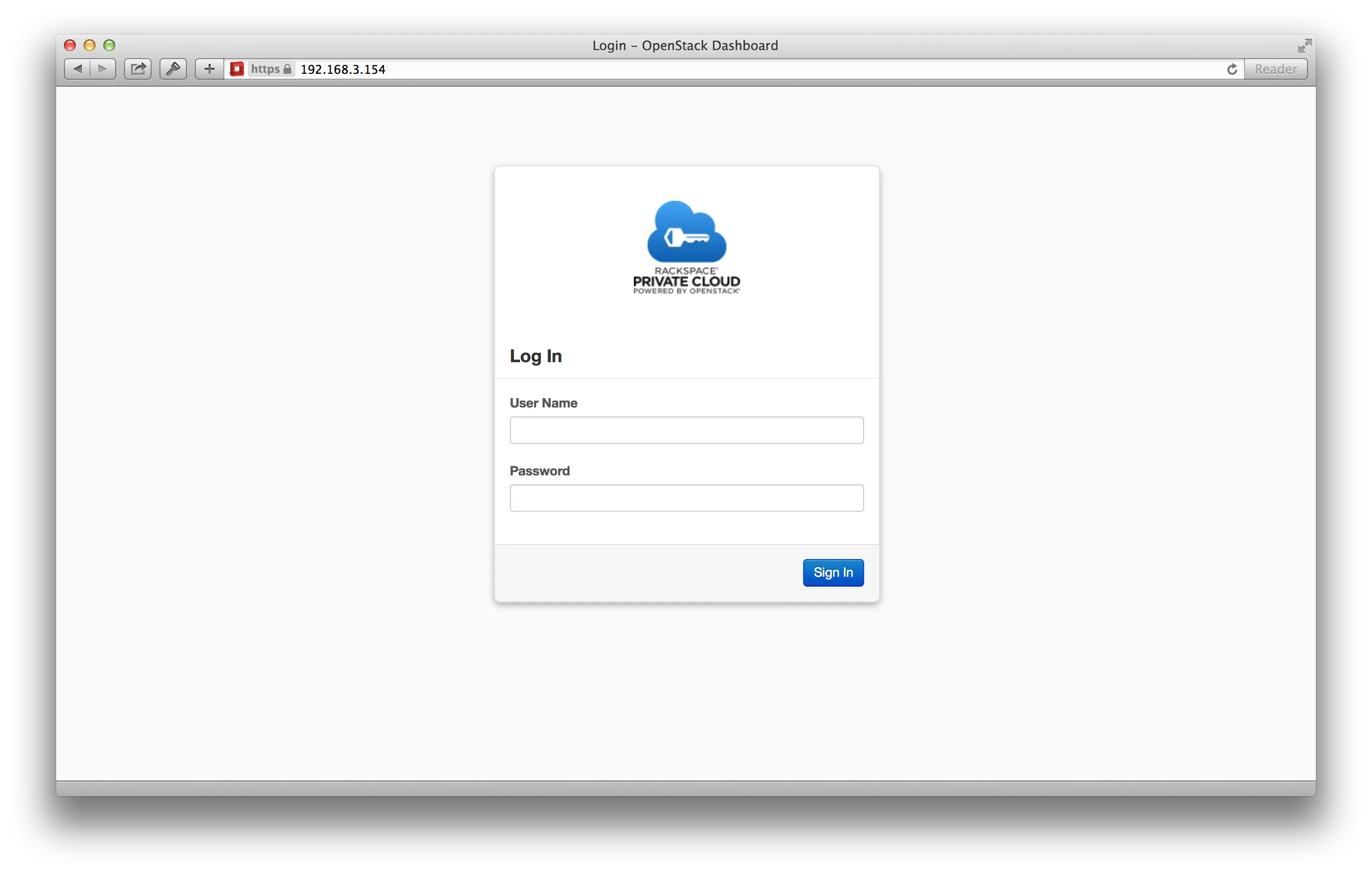Viewport: 1372px width, 874px height.
Task: Click the window title Login – OpenStack Dashboard
Action: click(x=685, y=46)
